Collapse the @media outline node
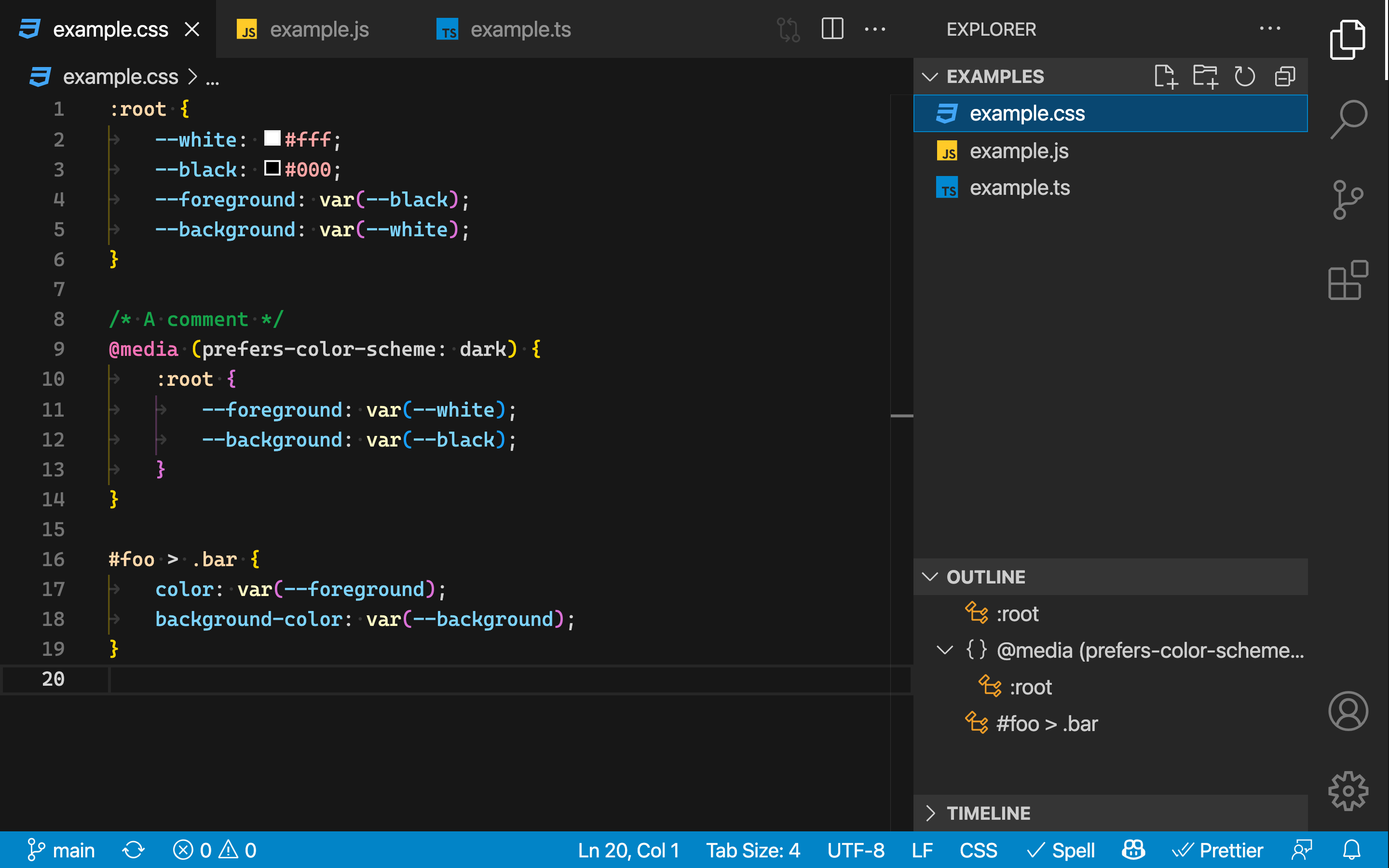Screen dimensions: 1389x868 tap(945, 651)
